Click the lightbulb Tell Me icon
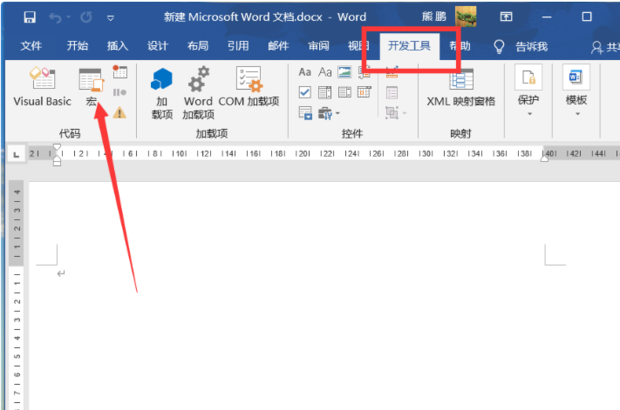620x410 pixels. 499,46
